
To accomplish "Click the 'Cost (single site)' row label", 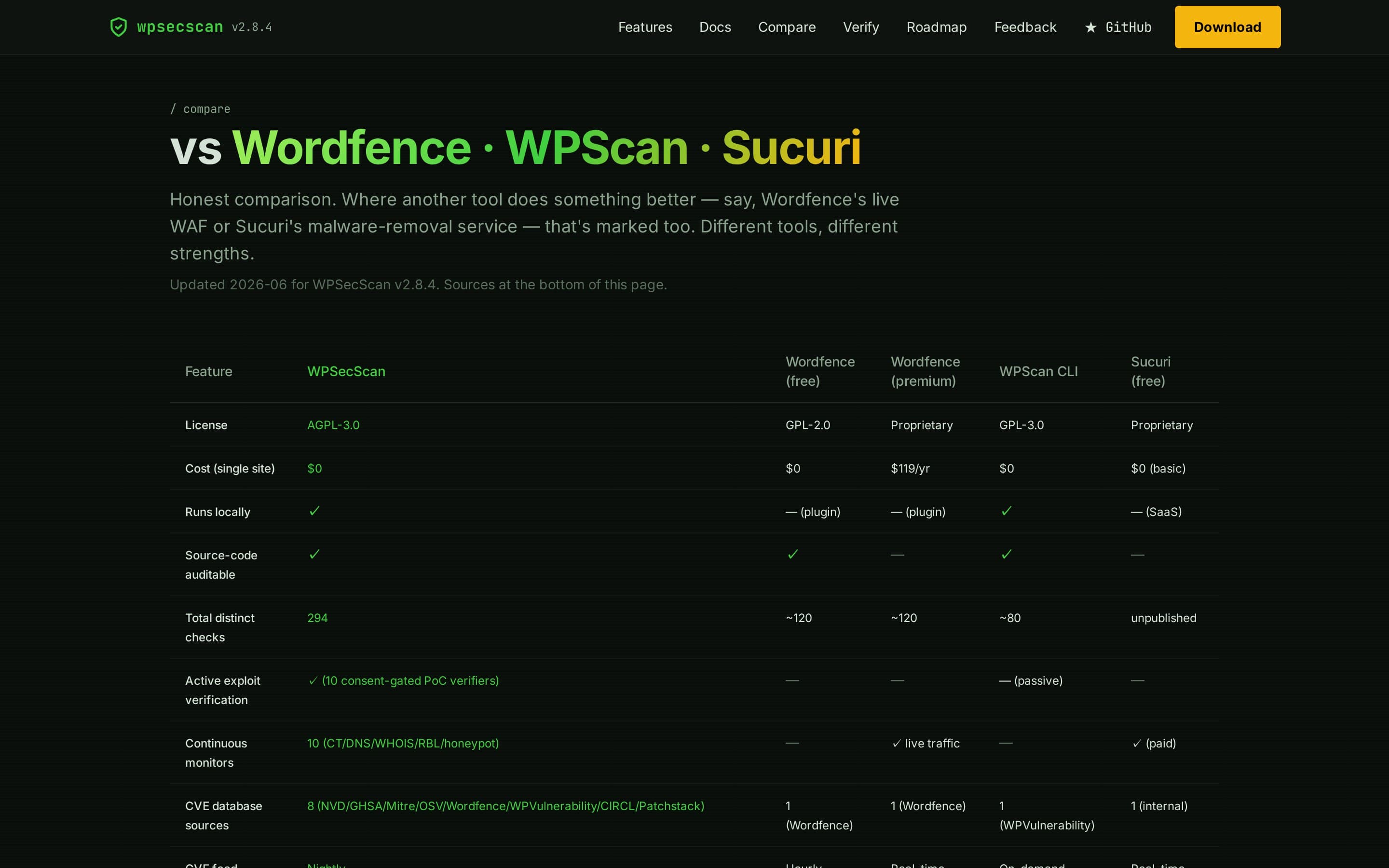I will point(230,468).
